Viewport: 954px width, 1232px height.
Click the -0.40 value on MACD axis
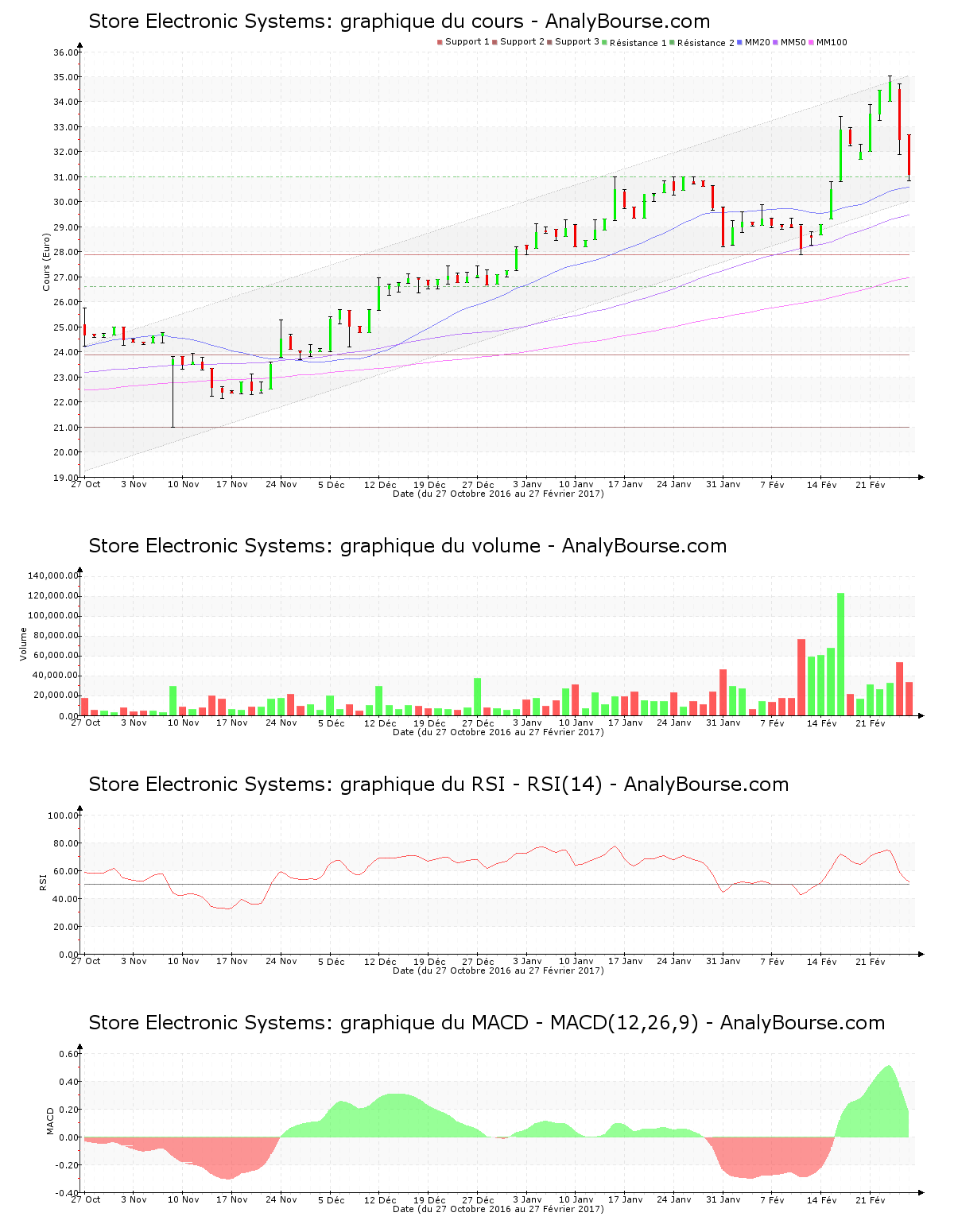coord(68,1193)
